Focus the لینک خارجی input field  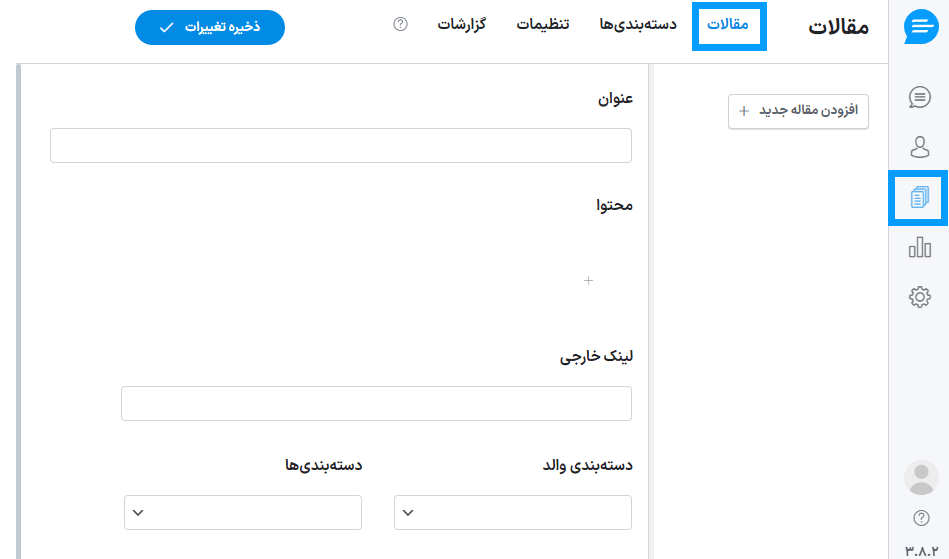376,404
